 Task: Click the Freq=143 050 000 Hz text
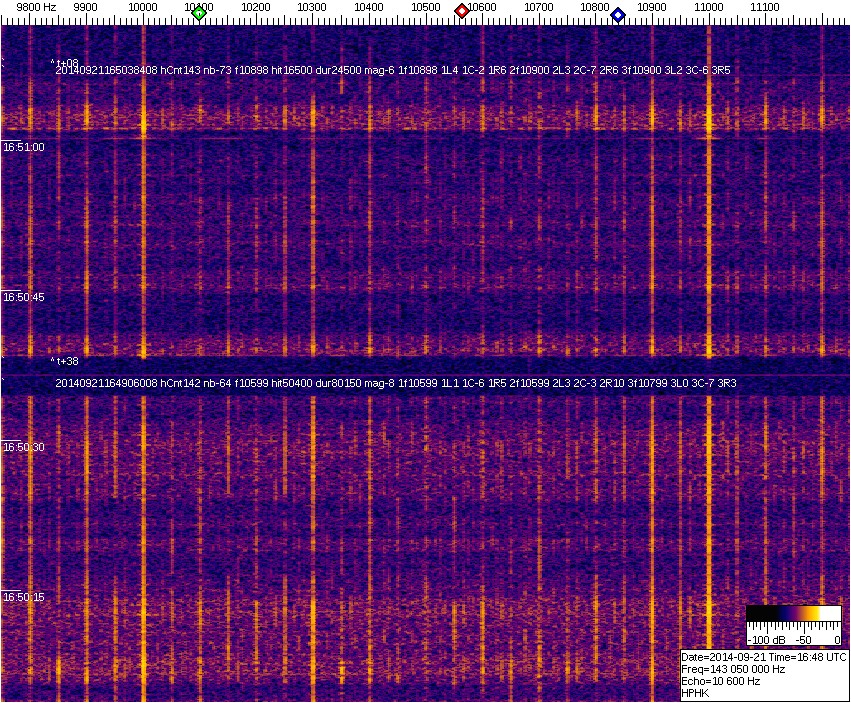pyautogui.click(x=732, y=669)
